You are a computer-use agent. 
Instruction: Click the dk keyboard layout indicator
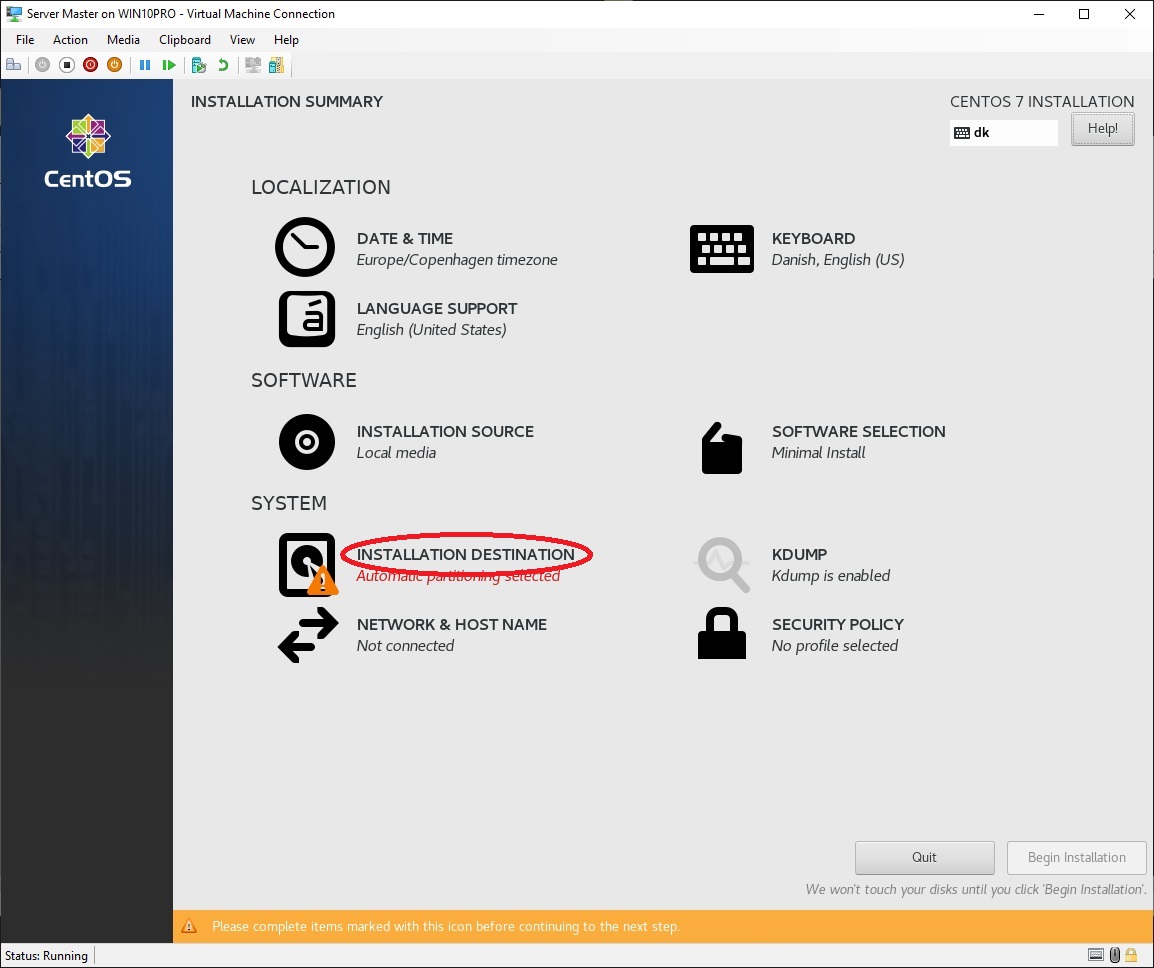click(1004, 133)
